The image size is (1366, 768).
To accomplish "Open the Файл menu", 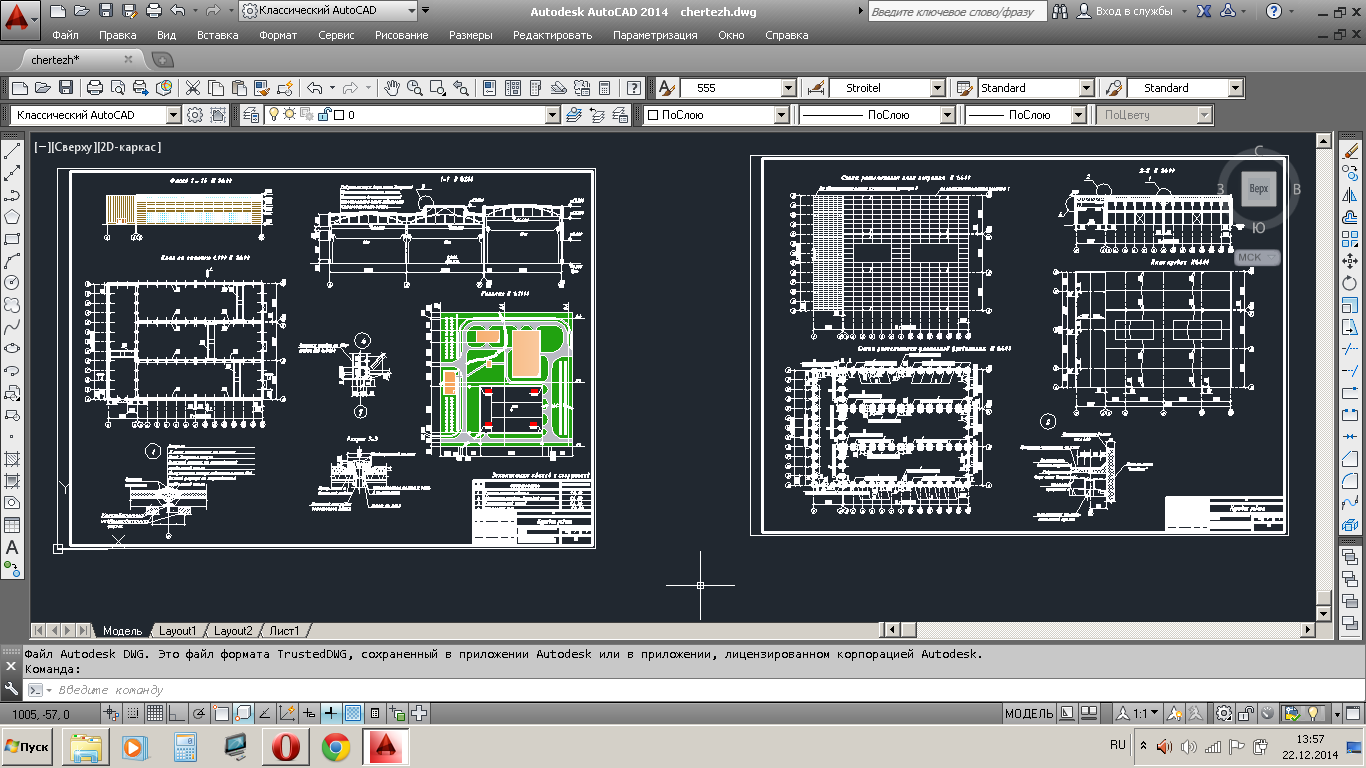I will point(65,35).
